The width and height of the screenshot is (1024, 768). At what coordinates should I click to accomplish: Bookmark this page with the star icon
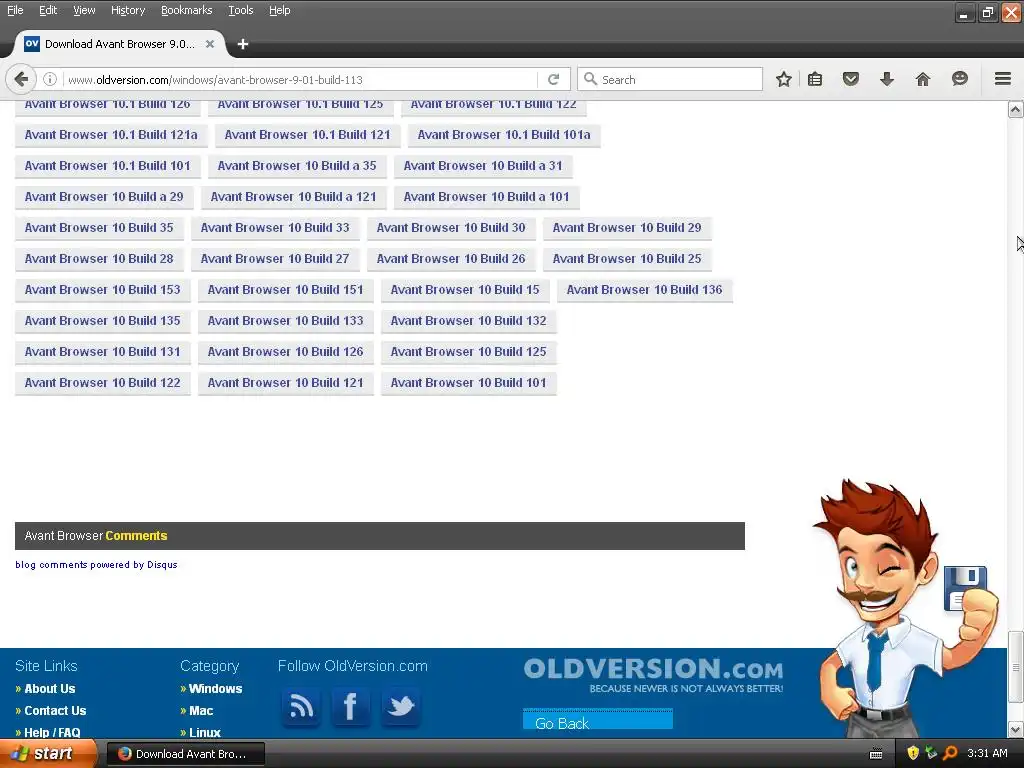point(784,80)
